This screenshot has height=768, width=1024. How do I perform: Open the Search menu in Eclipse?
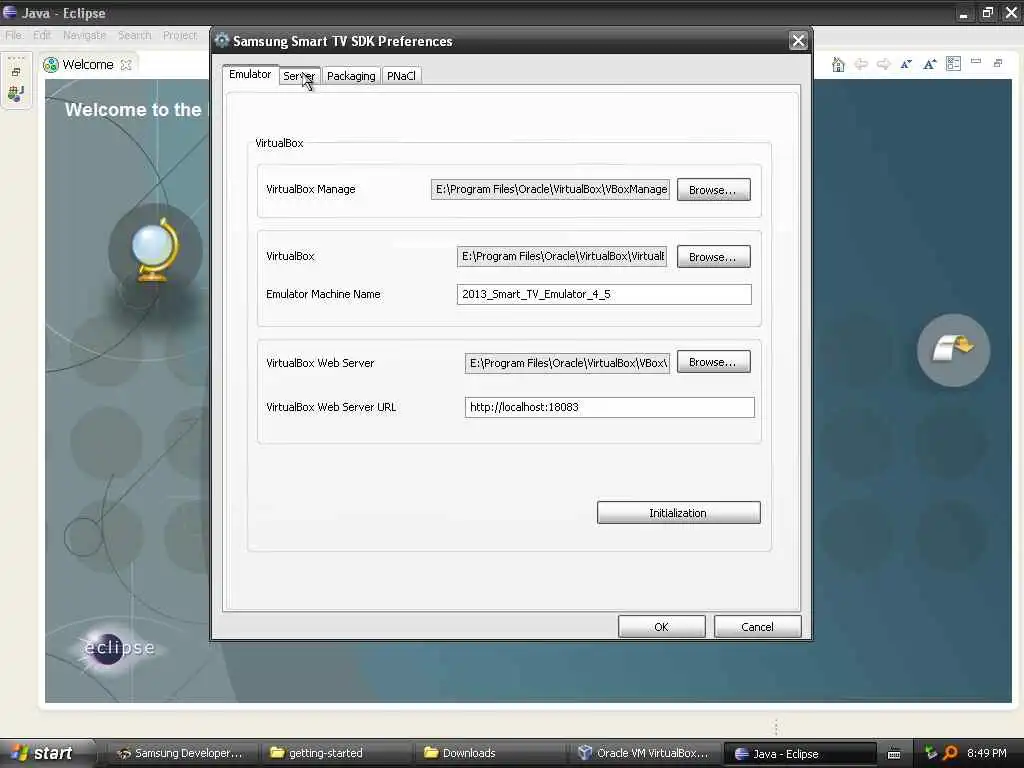135,35
